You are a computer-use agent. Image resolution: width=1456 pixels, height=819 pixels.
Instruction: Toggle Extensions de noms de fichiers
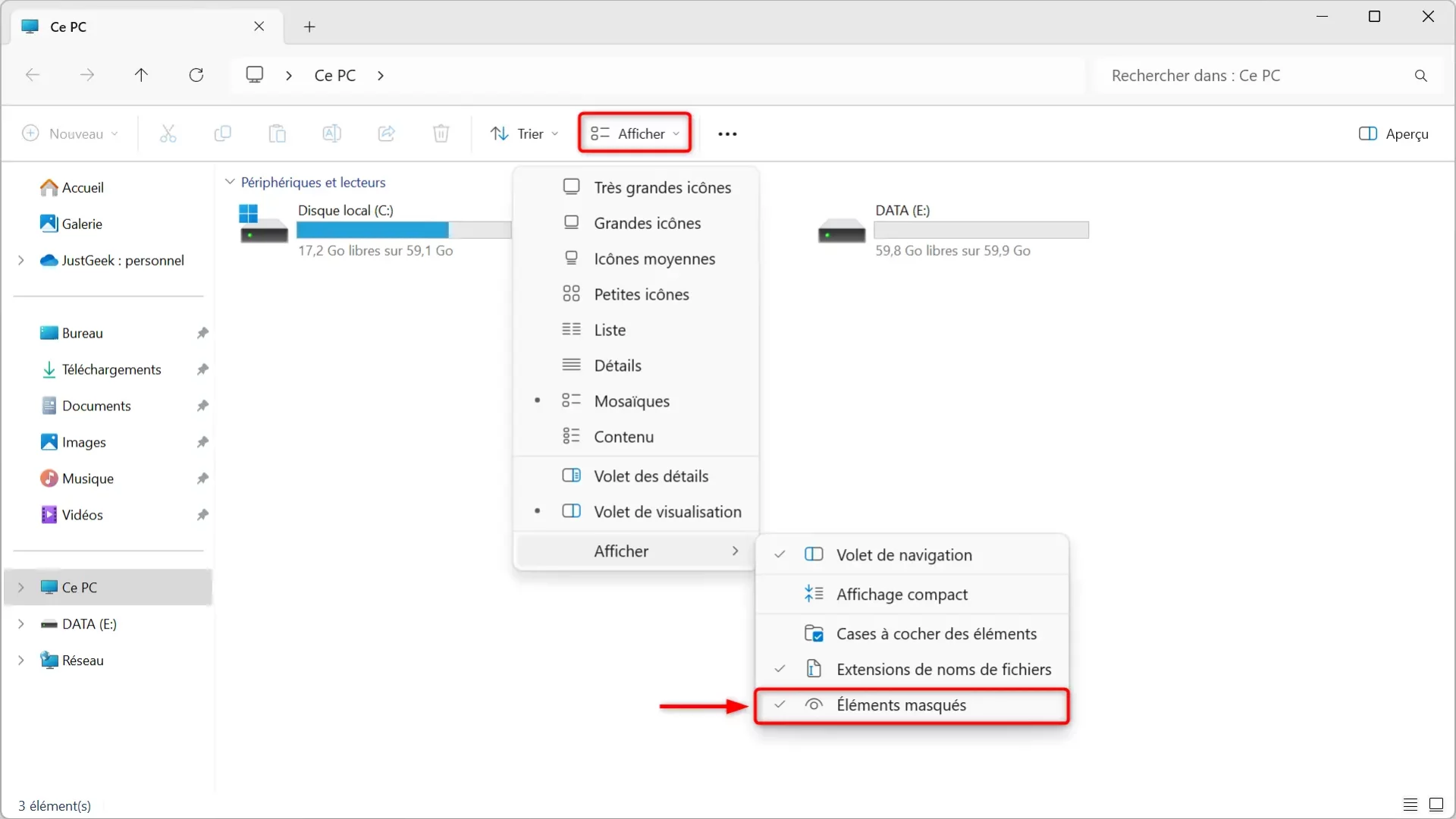(912, 670)
